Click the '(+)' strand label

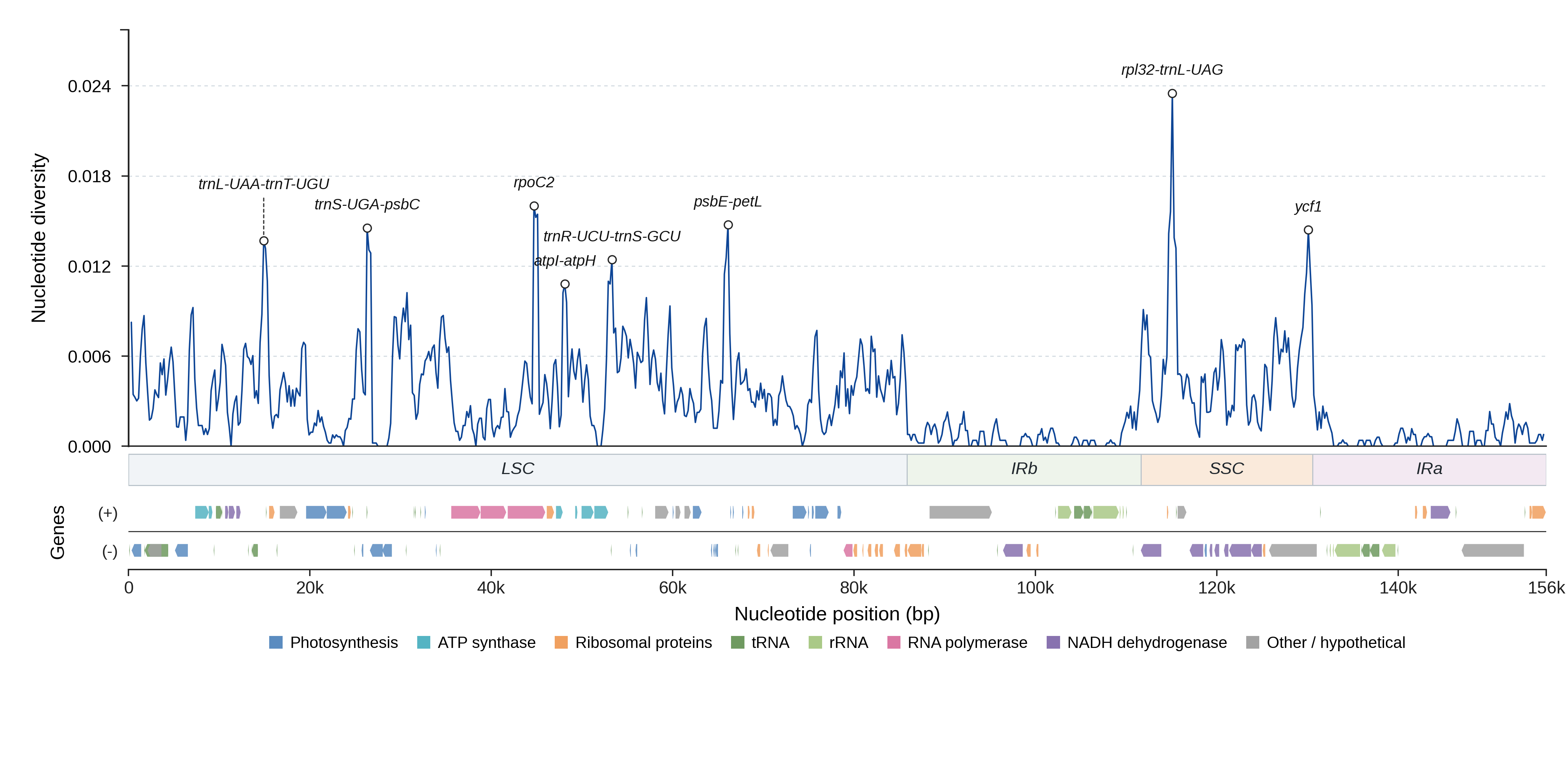coord(108,513)
